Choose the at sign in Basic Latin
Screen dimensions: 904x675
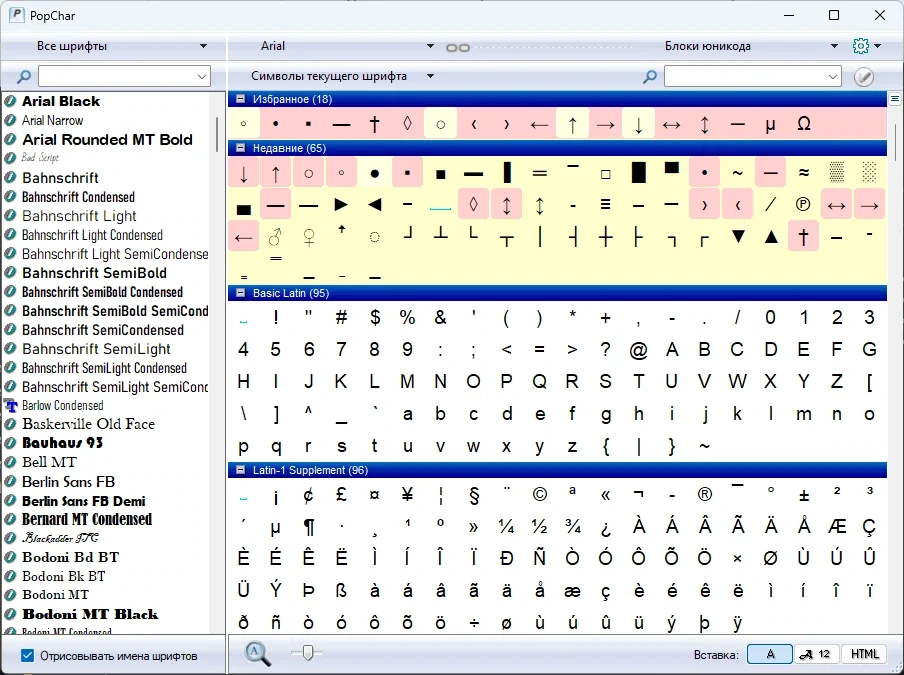coord(638,349)
